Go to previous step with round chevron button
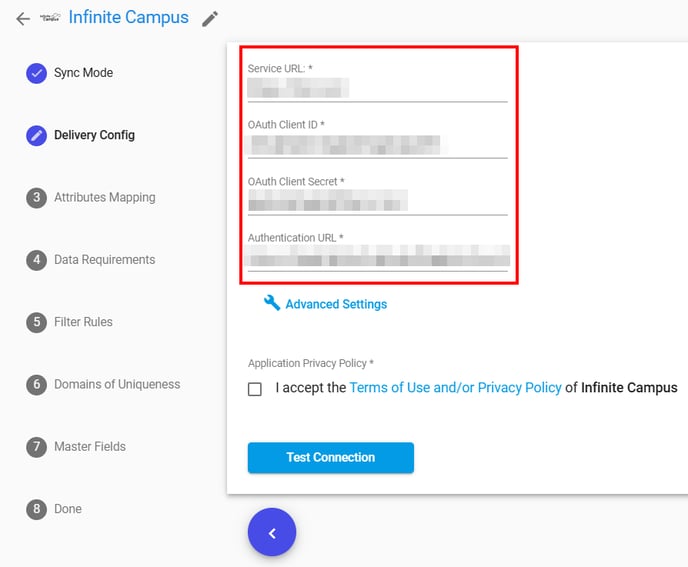 click(x=272, y=532)
